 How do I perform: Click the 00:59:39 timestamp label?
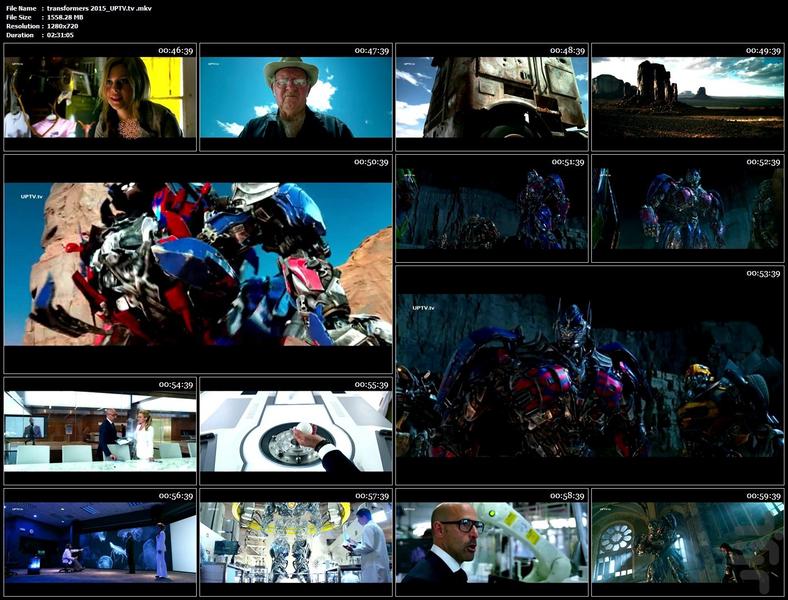point(763,495)
